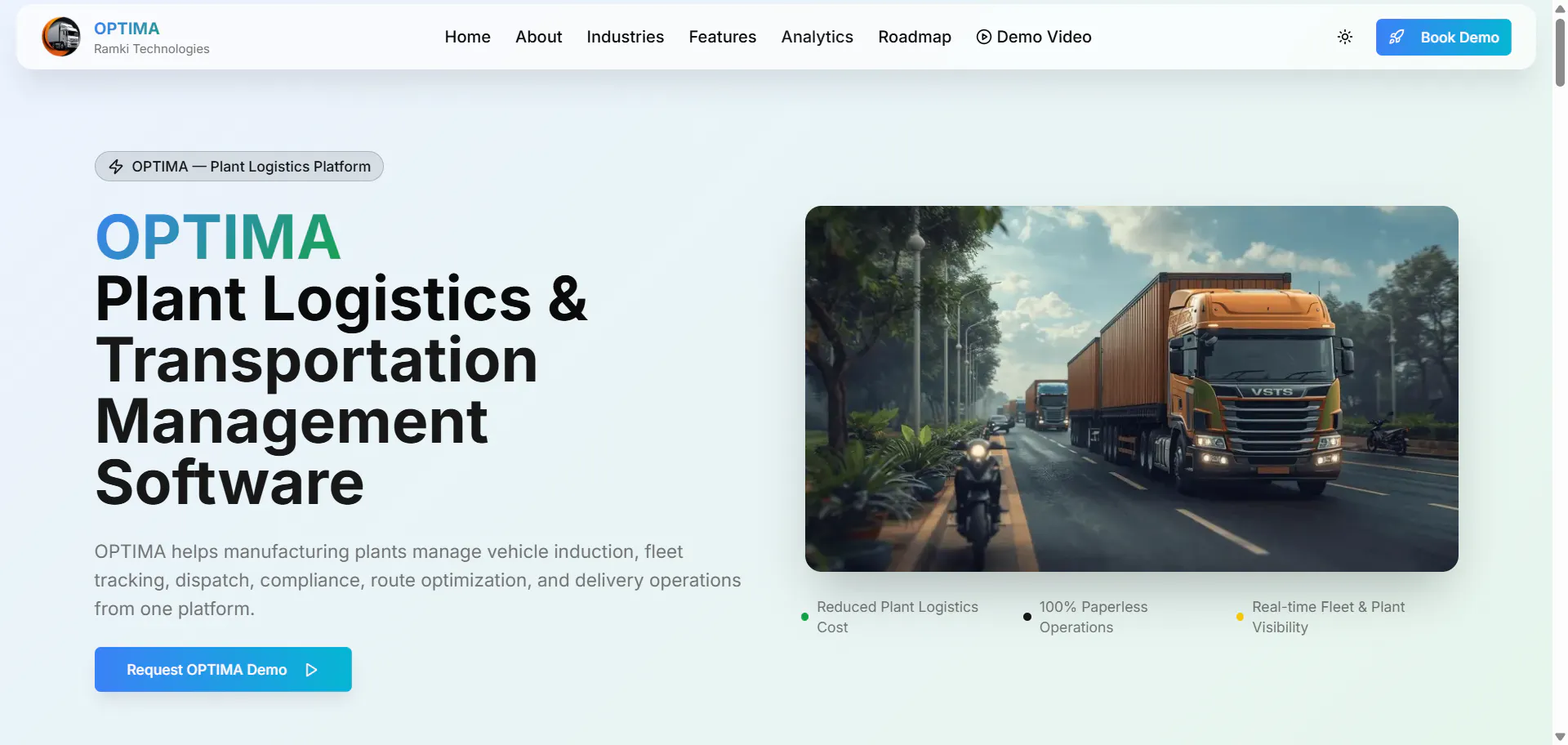This screenshot has width=1568, height=745.
Task: Navigate to Features
Action: coord(723,37)
